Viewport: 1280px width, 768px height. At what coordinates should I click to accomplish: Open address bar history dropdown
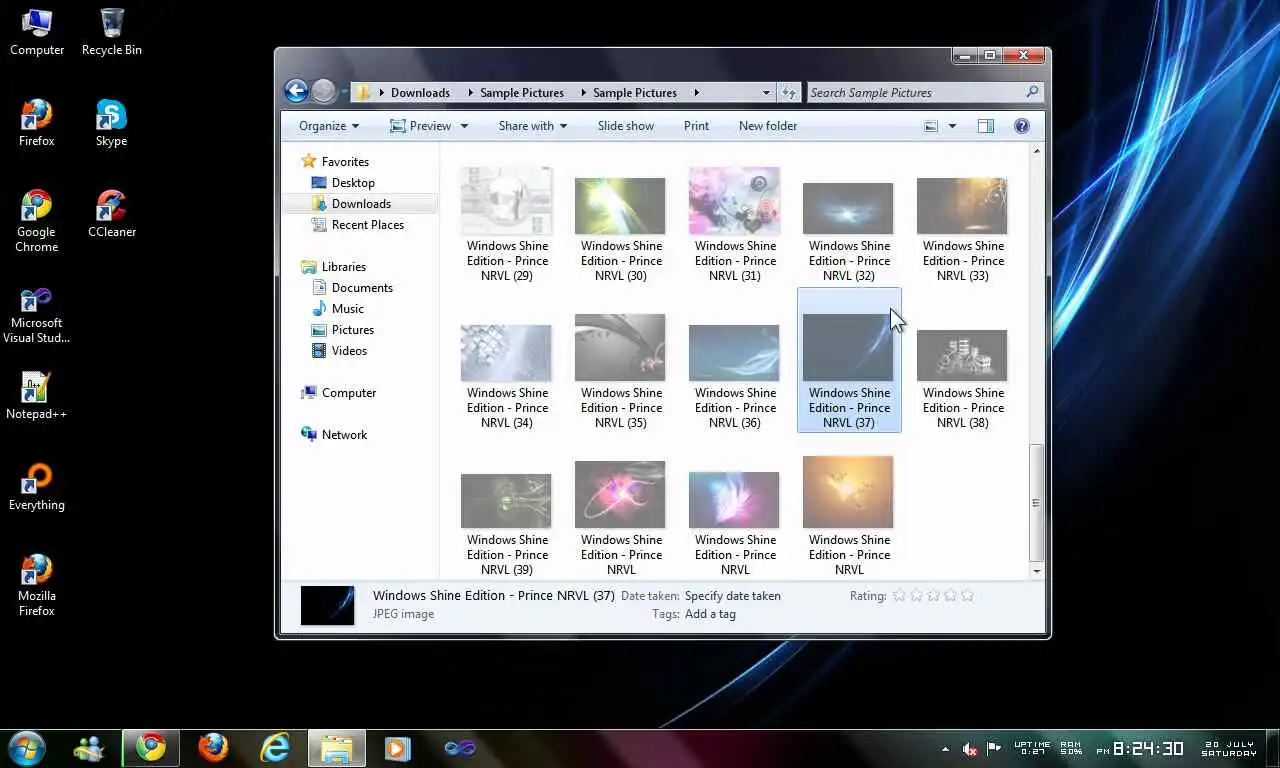766,92
